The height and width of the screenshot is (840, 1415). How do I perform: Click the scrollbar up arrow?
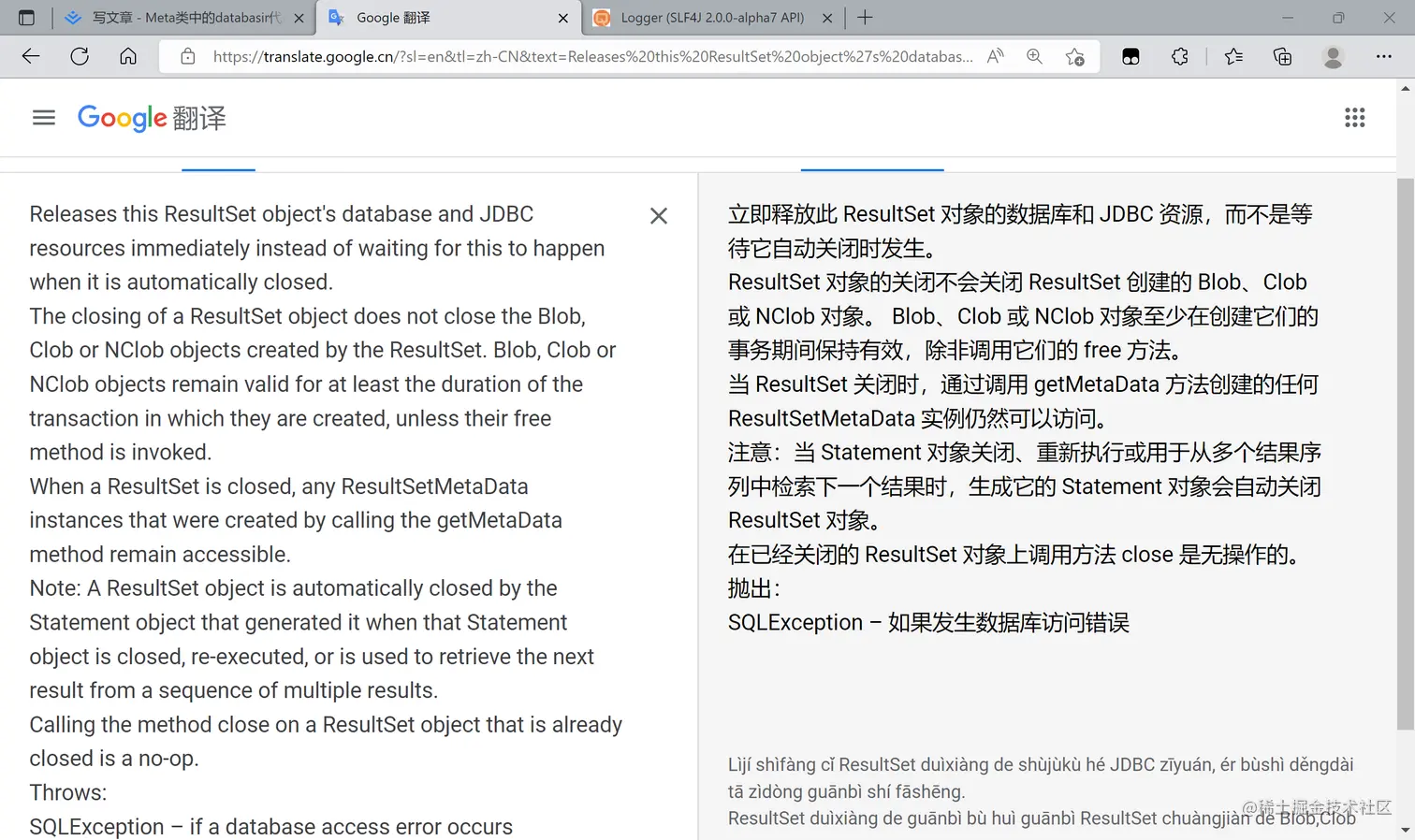click(x=1406, y=89)
